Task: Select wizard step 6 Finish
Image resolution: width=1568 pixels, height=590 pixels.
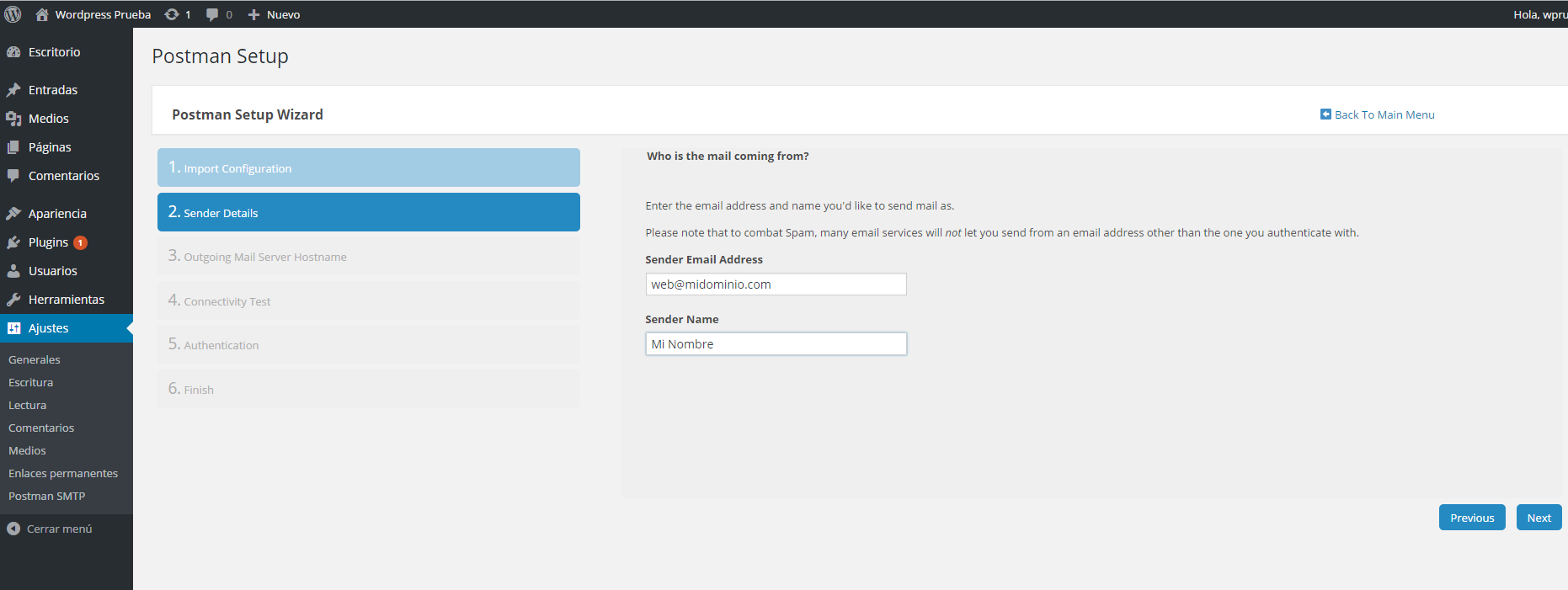Action: (x=369, y=389)
